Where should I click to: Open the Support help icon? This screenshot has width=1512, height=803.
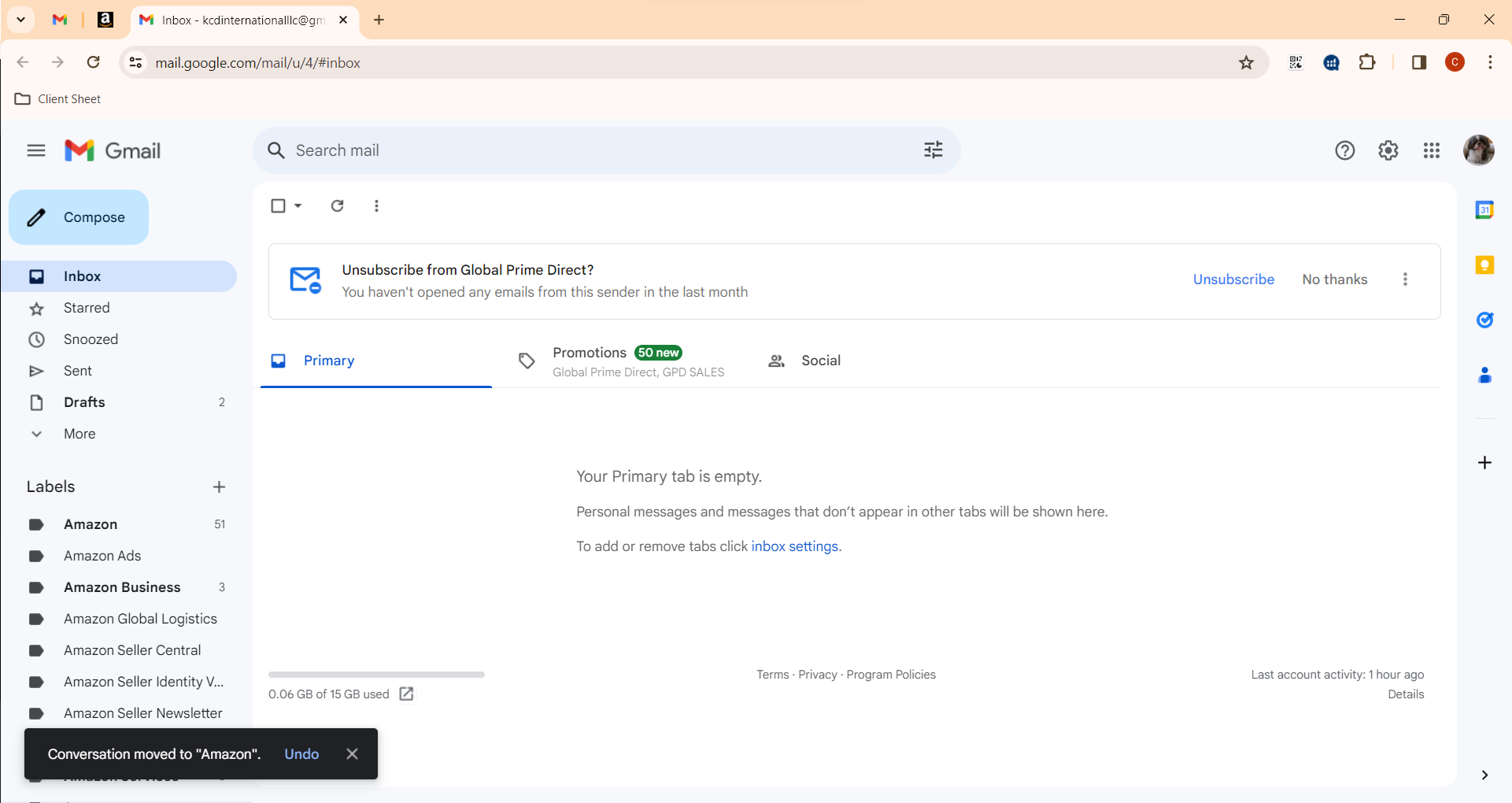(1345, 150)
